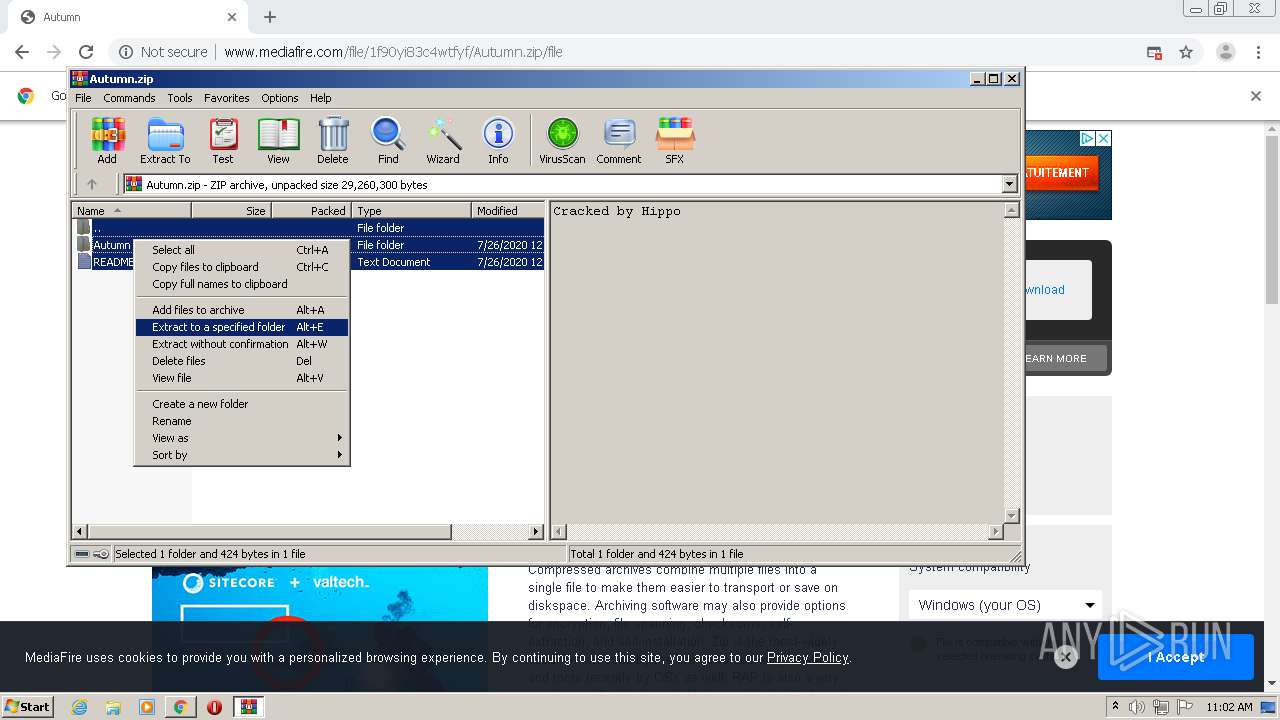1280x720 pixels.
Task: Dismiss the cookie banner X button
Action: pos(1065,657)
